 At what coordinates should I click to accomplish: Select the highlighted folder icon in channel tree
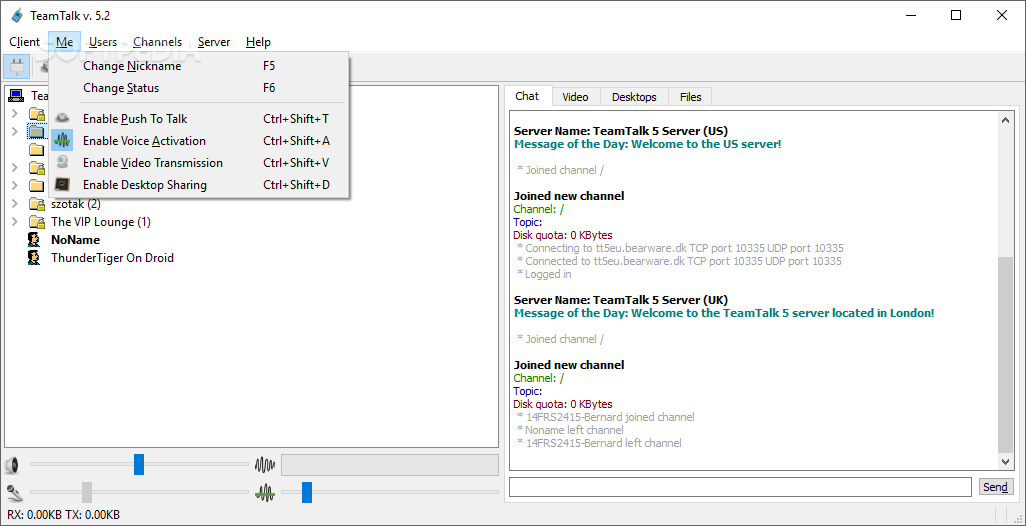(37, 132)
